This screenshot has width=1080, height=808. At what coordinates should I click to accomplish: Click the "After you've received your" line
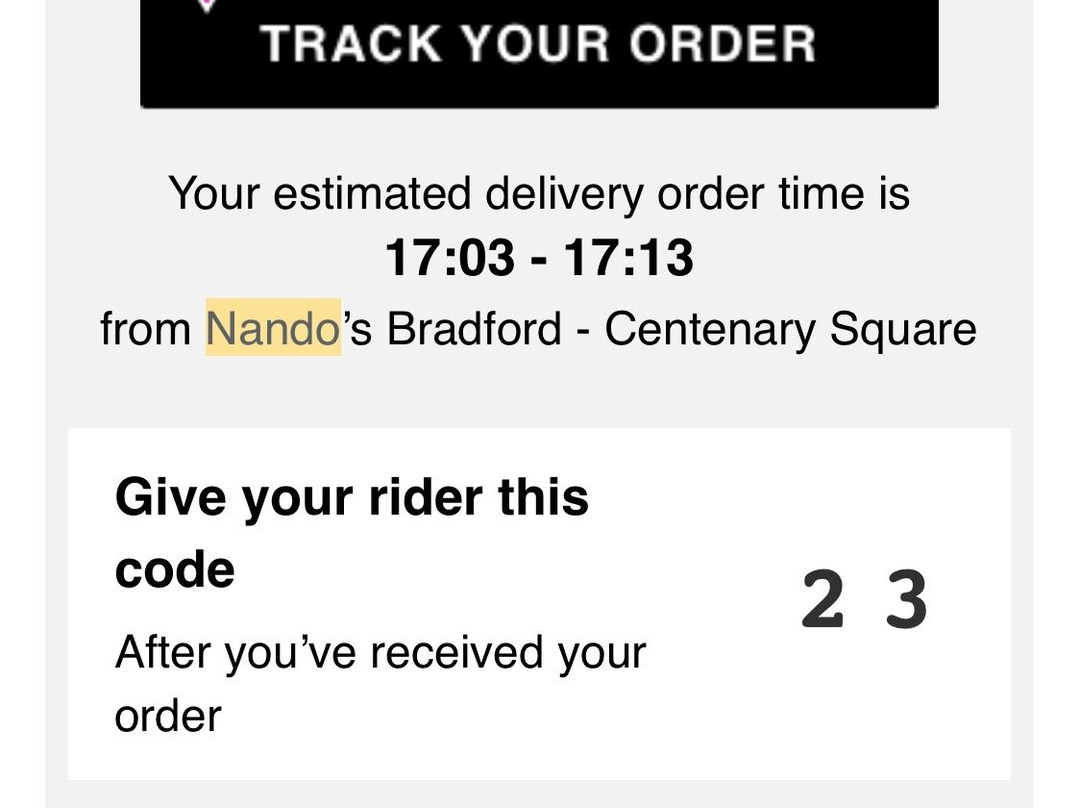point(380,653)
